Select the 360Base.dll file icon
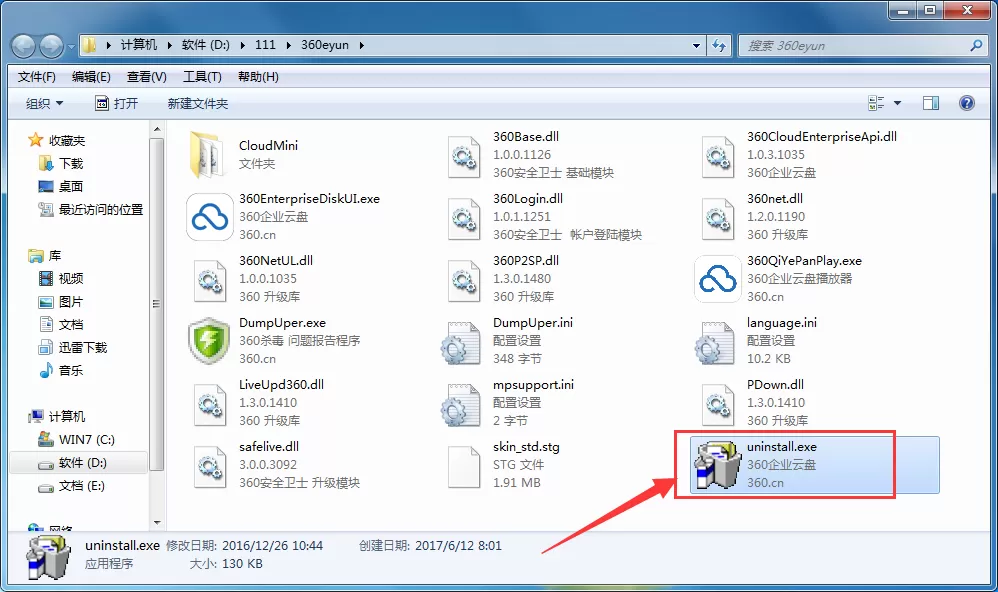Image resolution: width=998 pixels, height=592 pixels. coord(463,157)
